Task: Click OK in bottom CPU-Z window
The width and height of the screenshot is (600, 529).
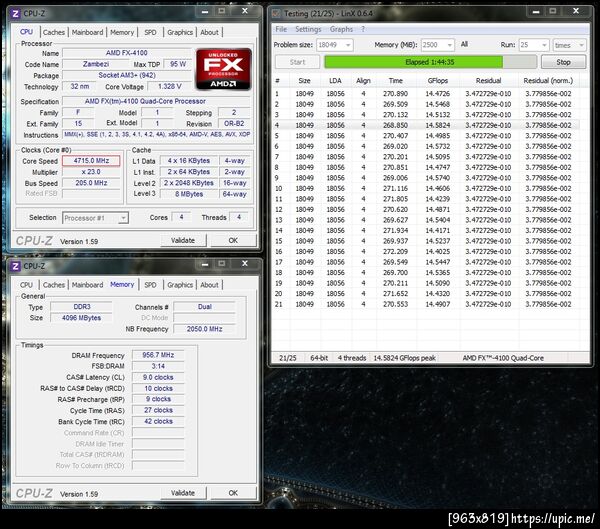Action: tap(233, 493)
